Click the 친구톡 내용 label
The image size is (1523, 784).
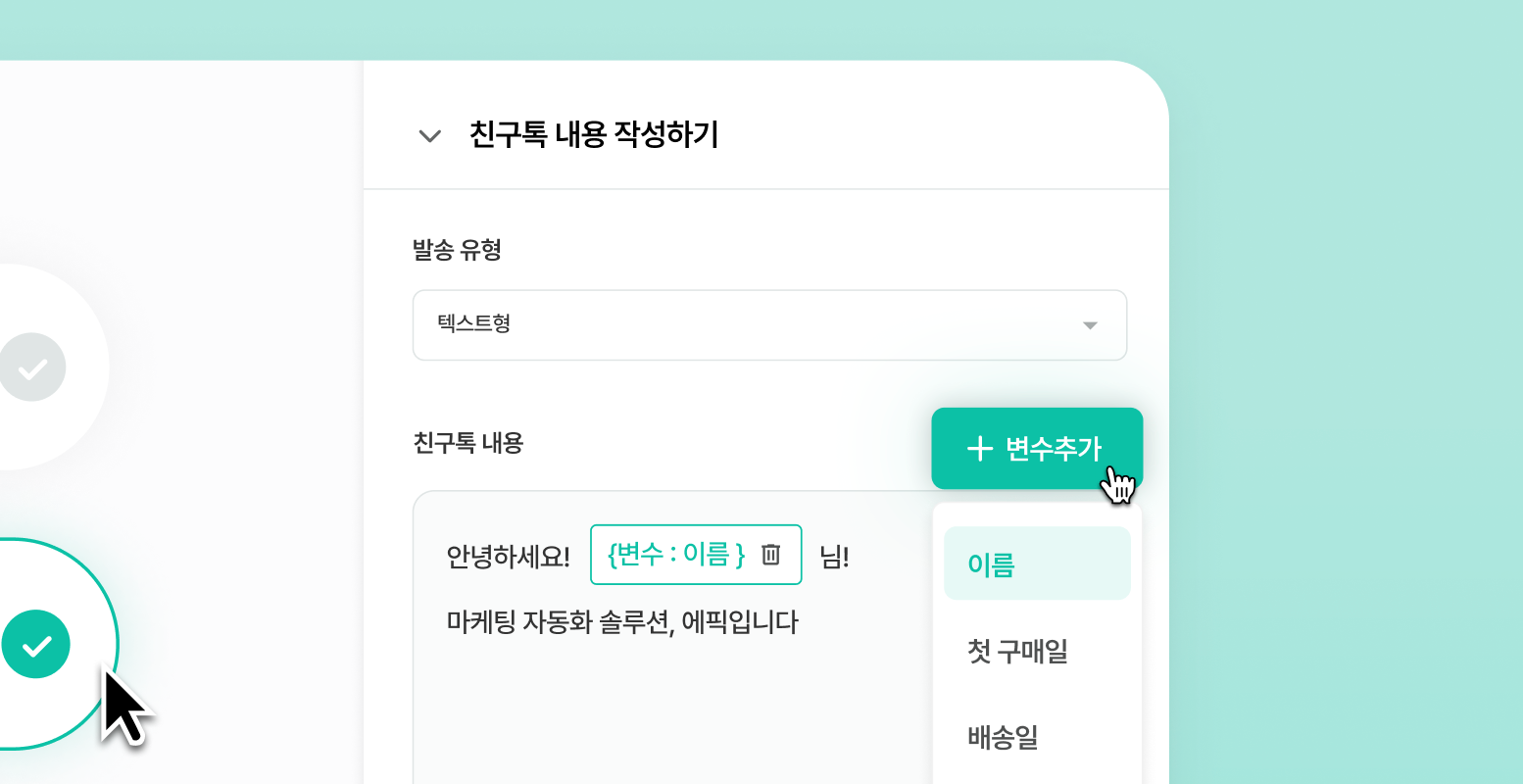[468, 443]
